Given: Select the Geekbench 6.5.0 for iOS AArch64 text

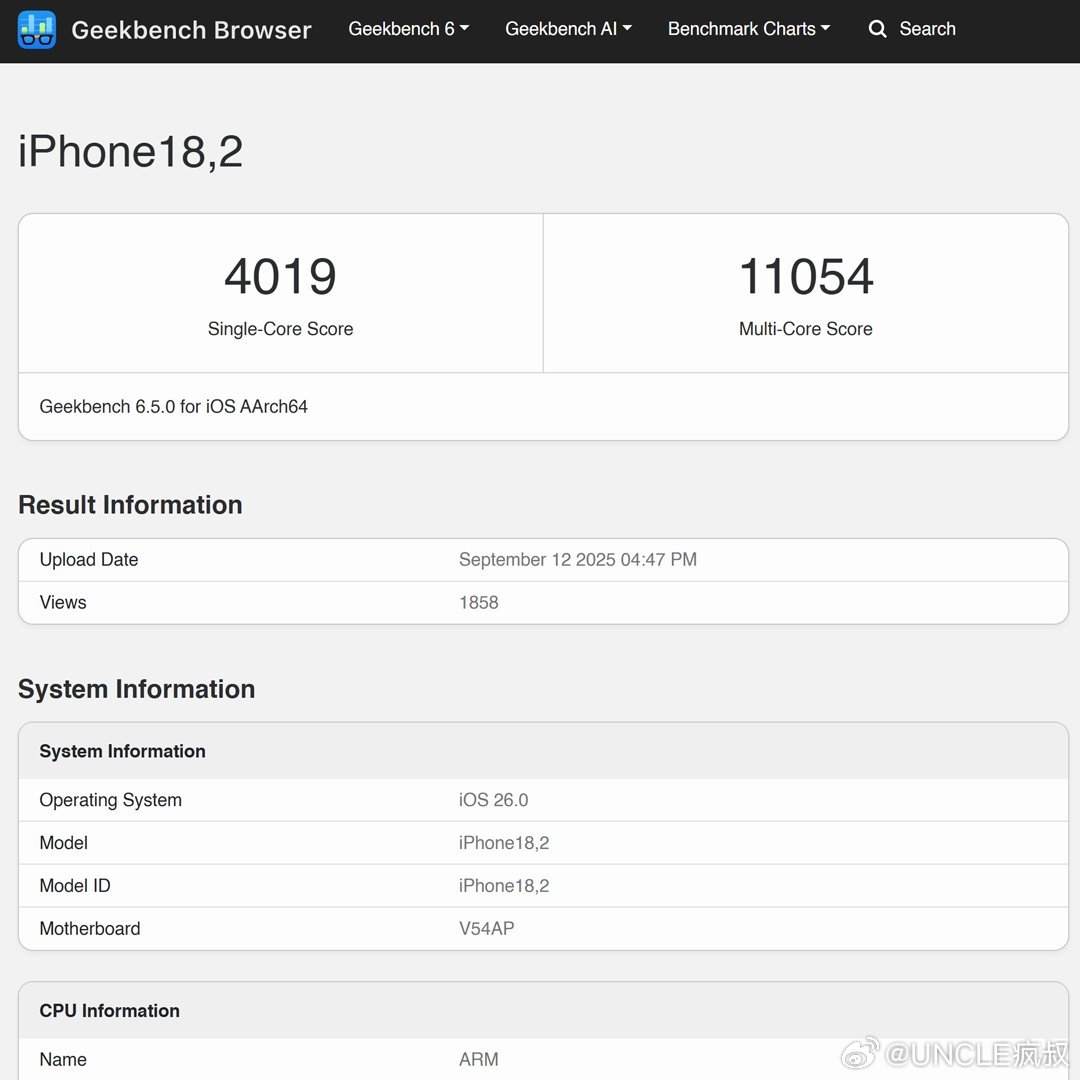Looking at the screenshot, I should 174,406.
